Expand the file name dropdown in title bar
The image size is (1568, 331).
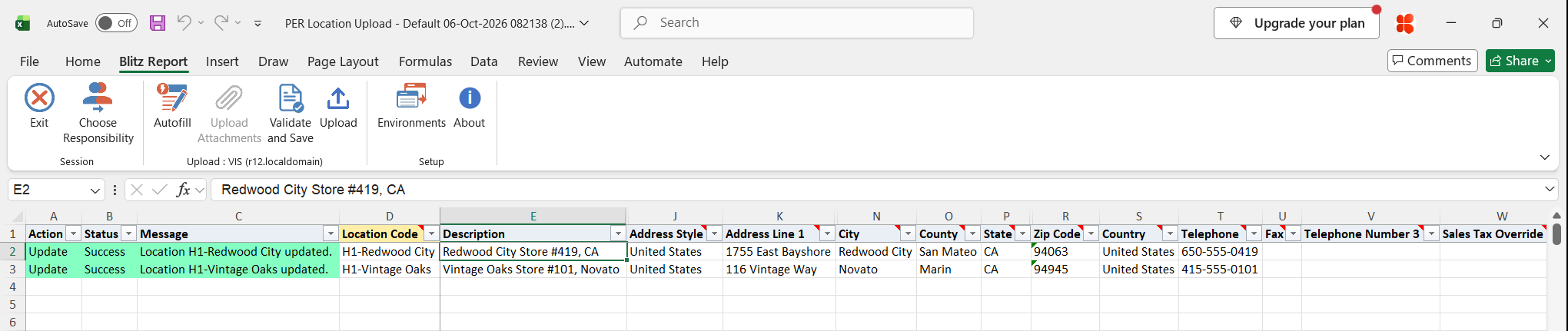tap(584, 23)
